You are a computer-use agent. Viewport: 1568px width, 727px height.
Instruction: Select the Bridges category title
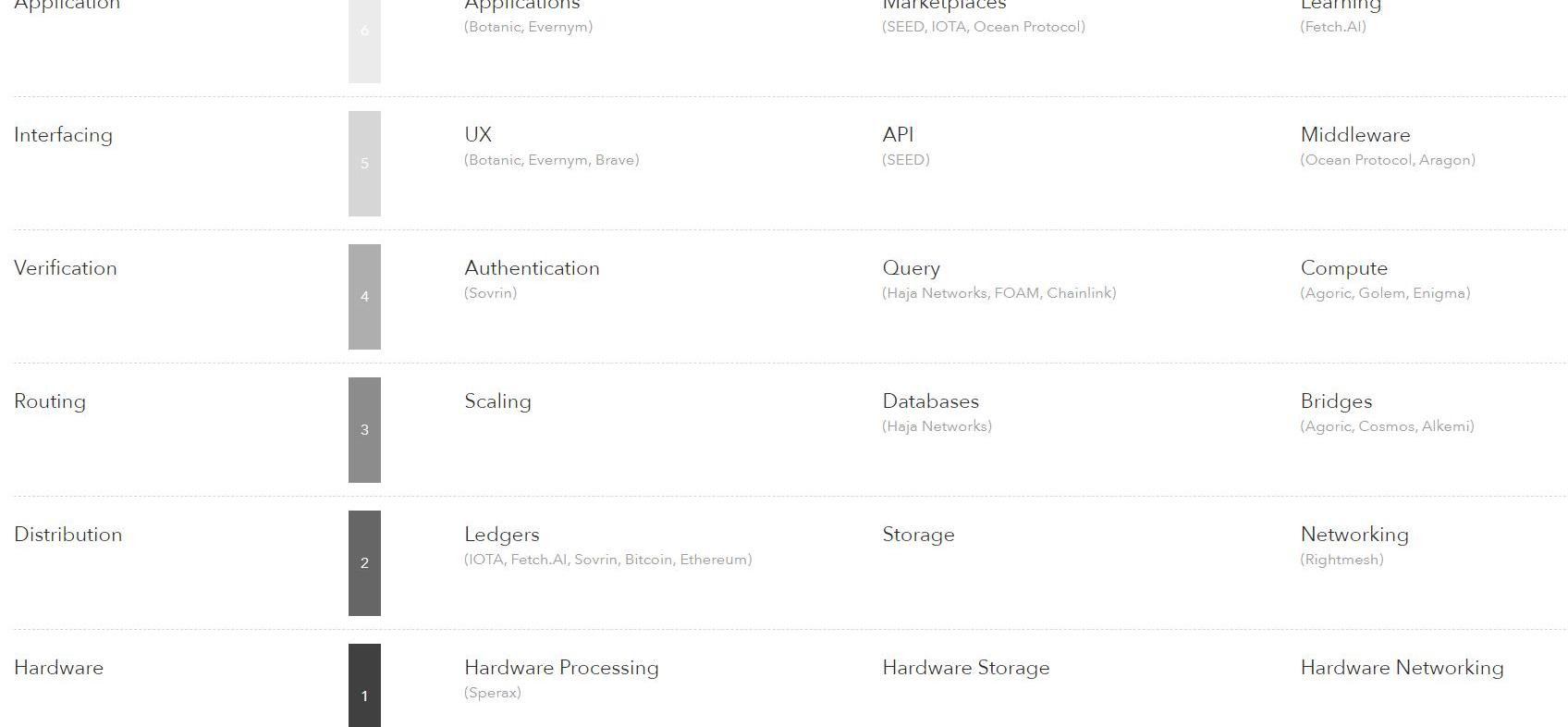click(1336, 401)
